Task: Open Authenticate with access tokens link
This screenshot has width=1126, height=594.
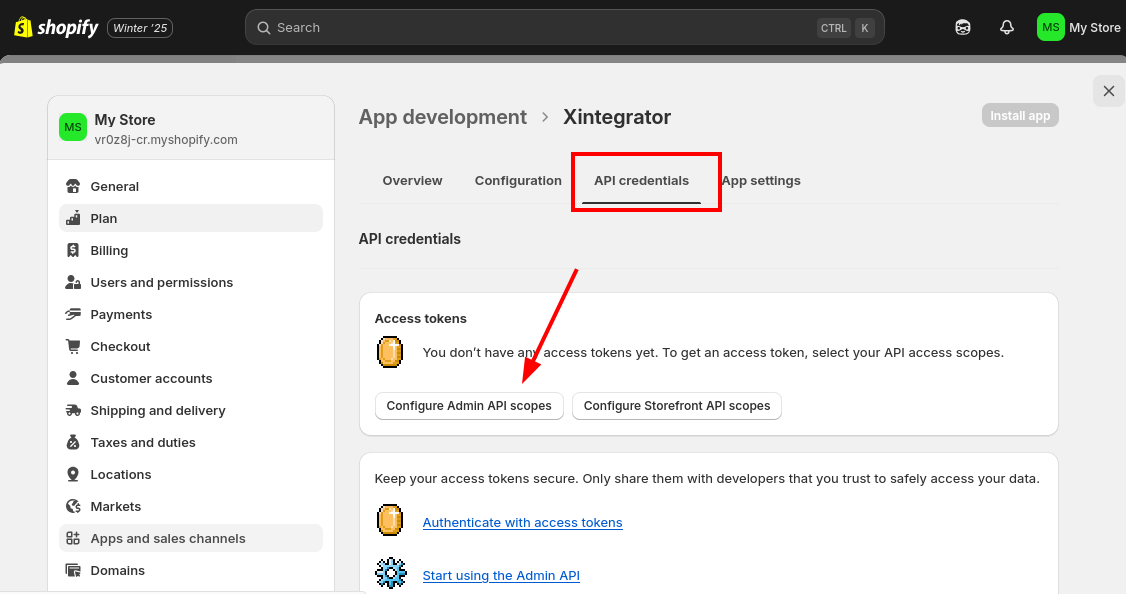Action: pos(522,523)
